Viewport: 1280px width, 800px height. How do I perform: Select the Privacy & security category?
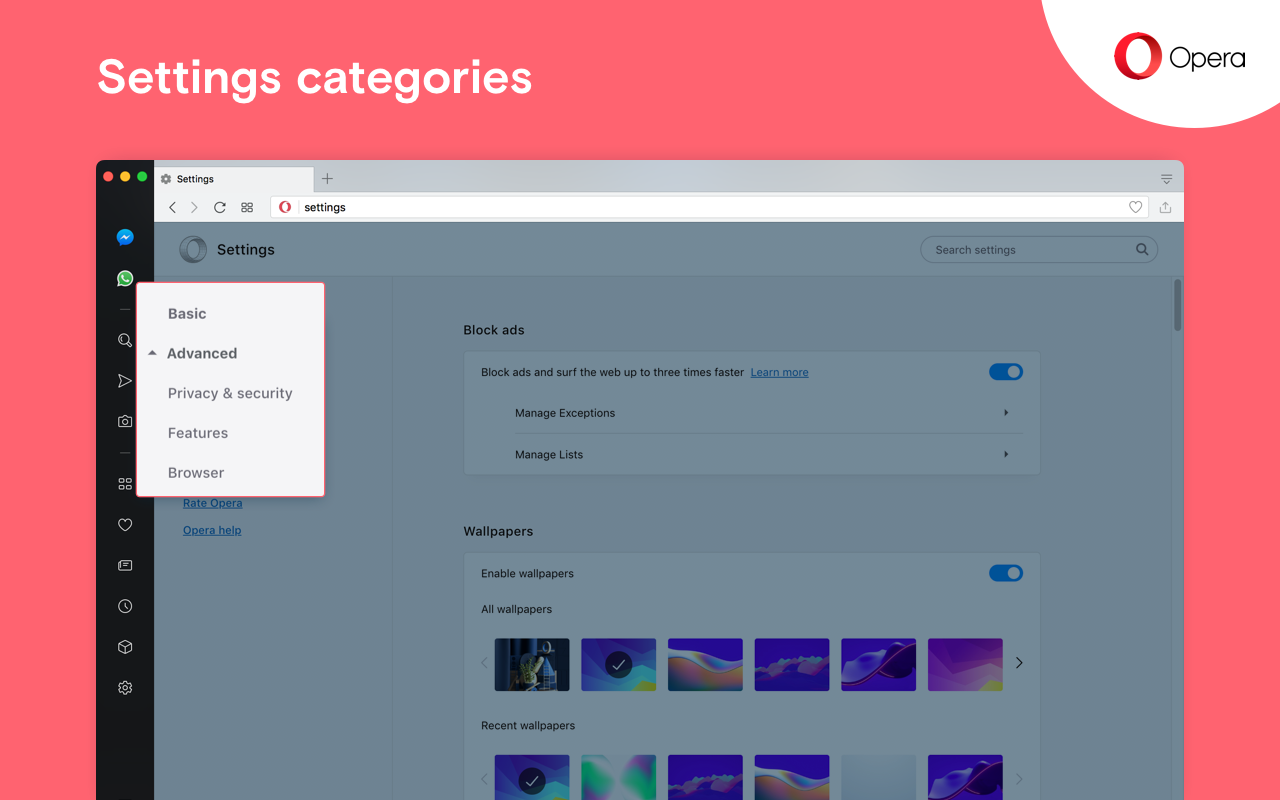[229, 392]
